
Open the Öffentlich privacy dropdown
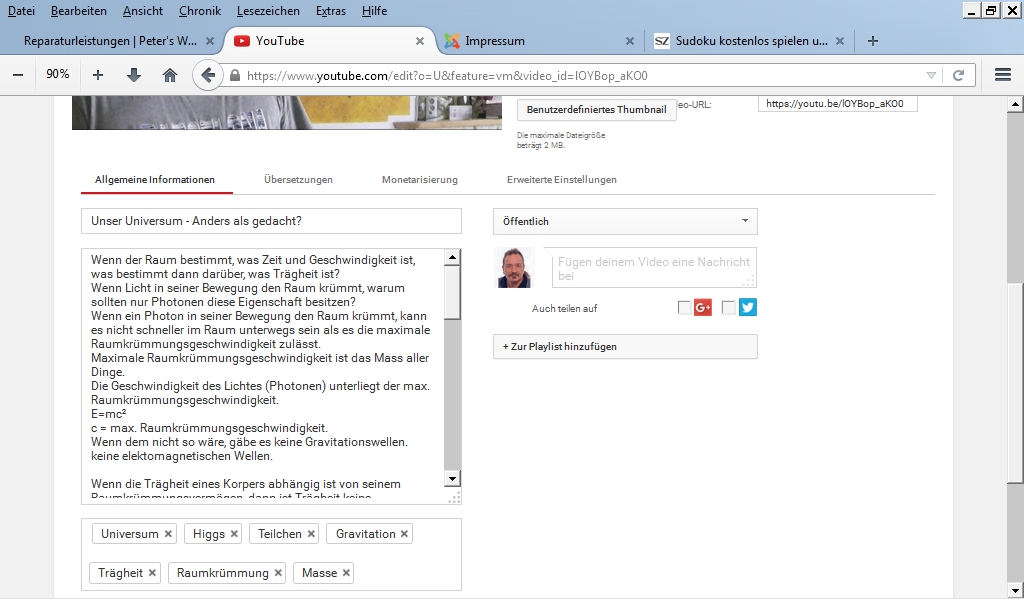(x=625, y=221)
